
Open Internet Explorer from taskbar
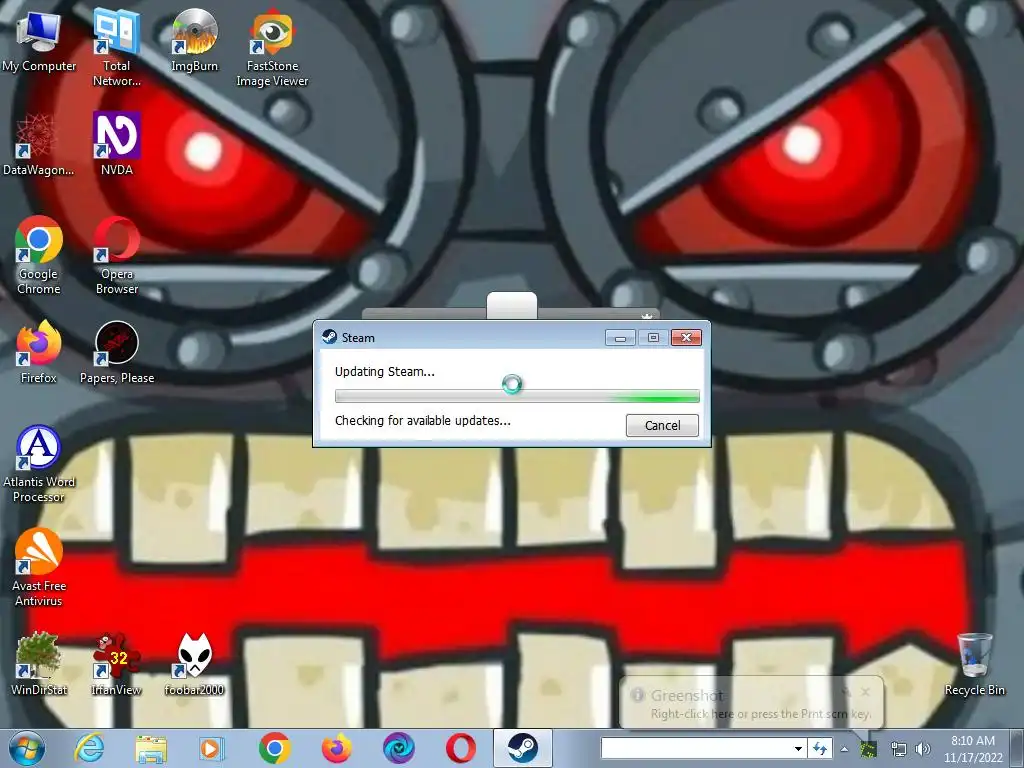[89, 748]
